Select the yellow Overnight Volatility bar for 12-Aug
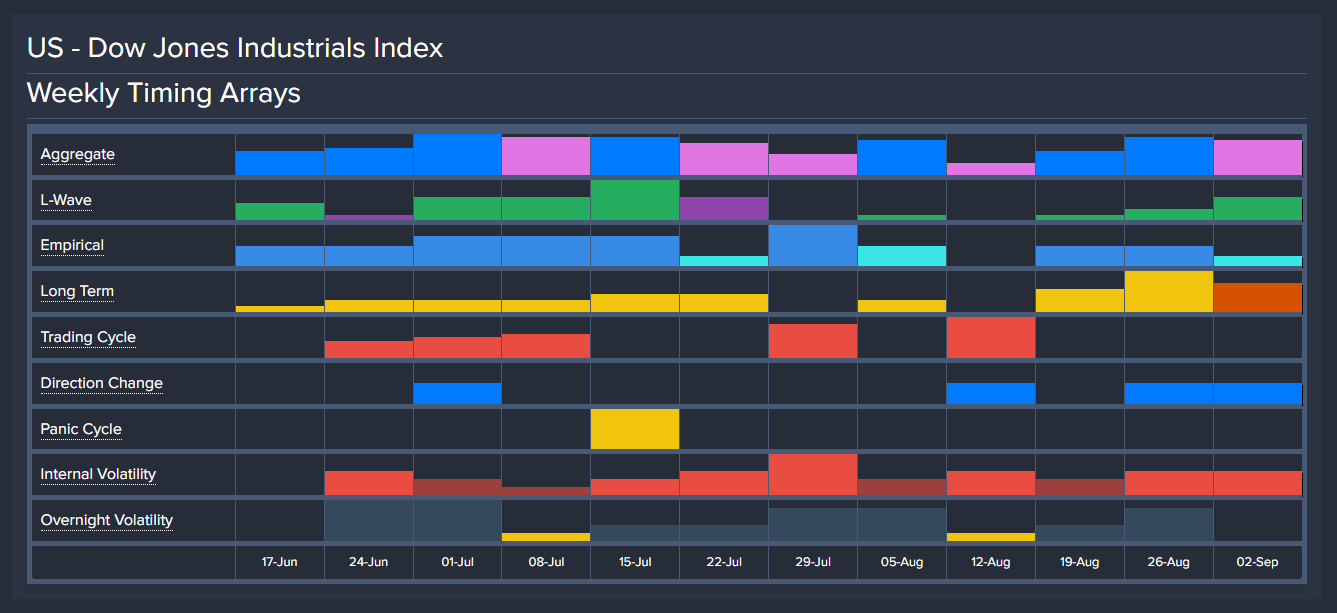The height and width of the screenshot is (613, 1337). coord(991,537)
